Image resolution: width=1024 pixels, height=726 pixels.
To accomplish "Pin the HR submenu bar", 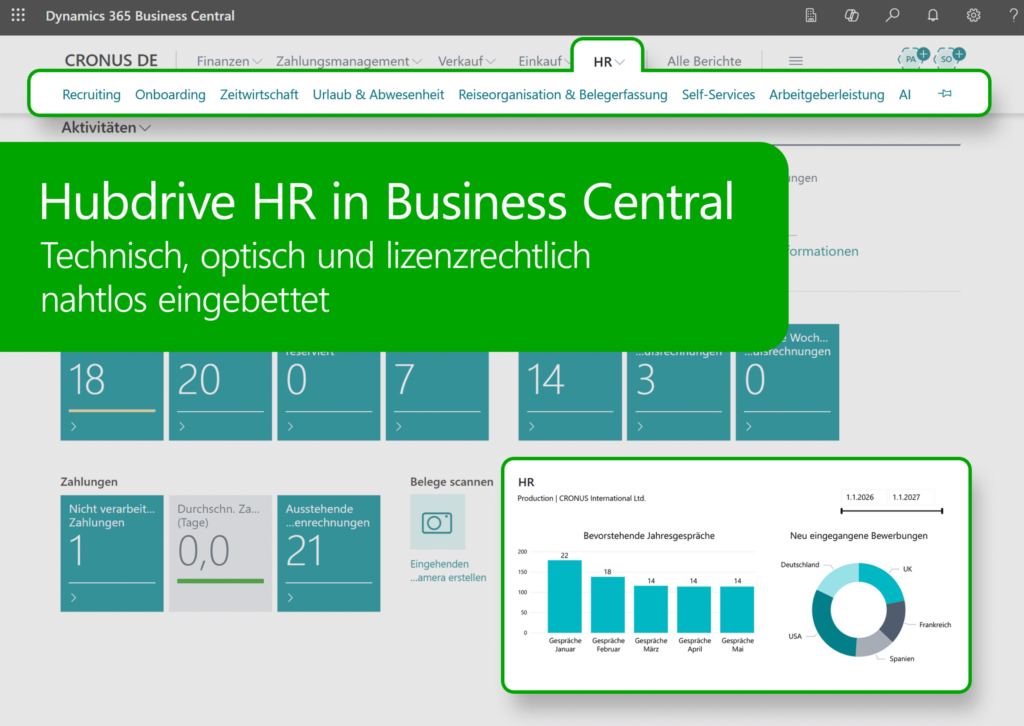I will [944, 94].
